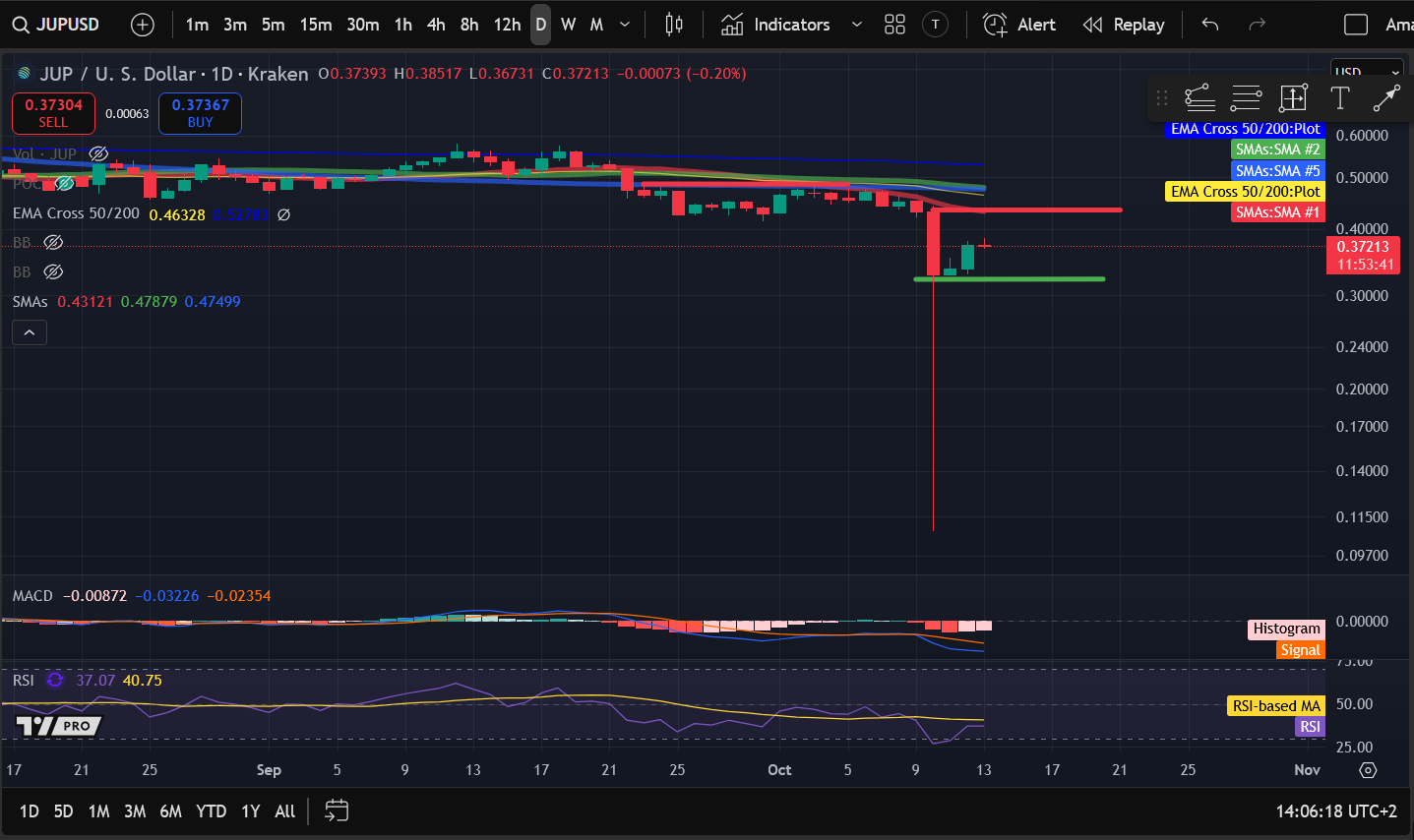Toggle visibility of the POC indicator

click(x=65, y=184)
